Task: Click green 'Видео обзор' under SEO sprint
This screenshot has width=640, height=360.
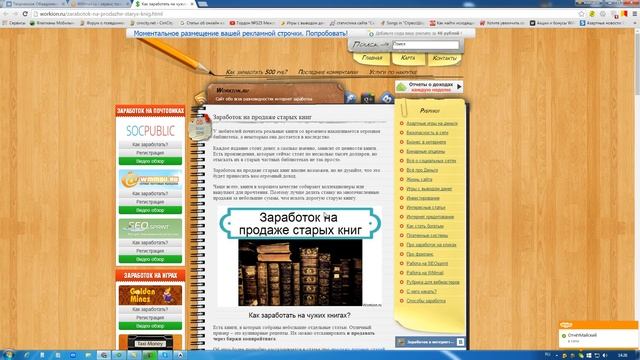Action: point(150,259)
